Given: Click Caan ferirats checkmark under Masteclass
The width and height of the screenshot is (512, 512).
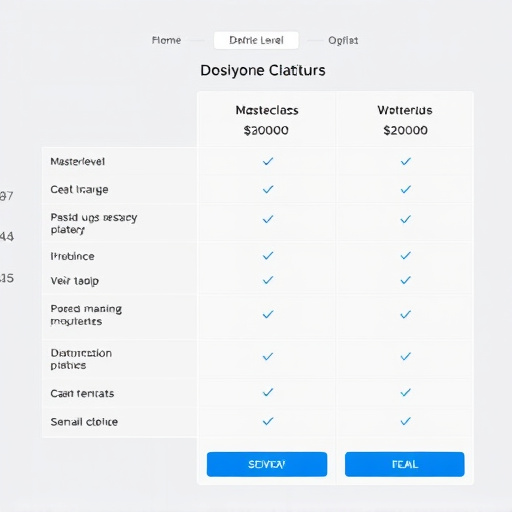Looking at the screenshot, I should click(x=268, y=392).
